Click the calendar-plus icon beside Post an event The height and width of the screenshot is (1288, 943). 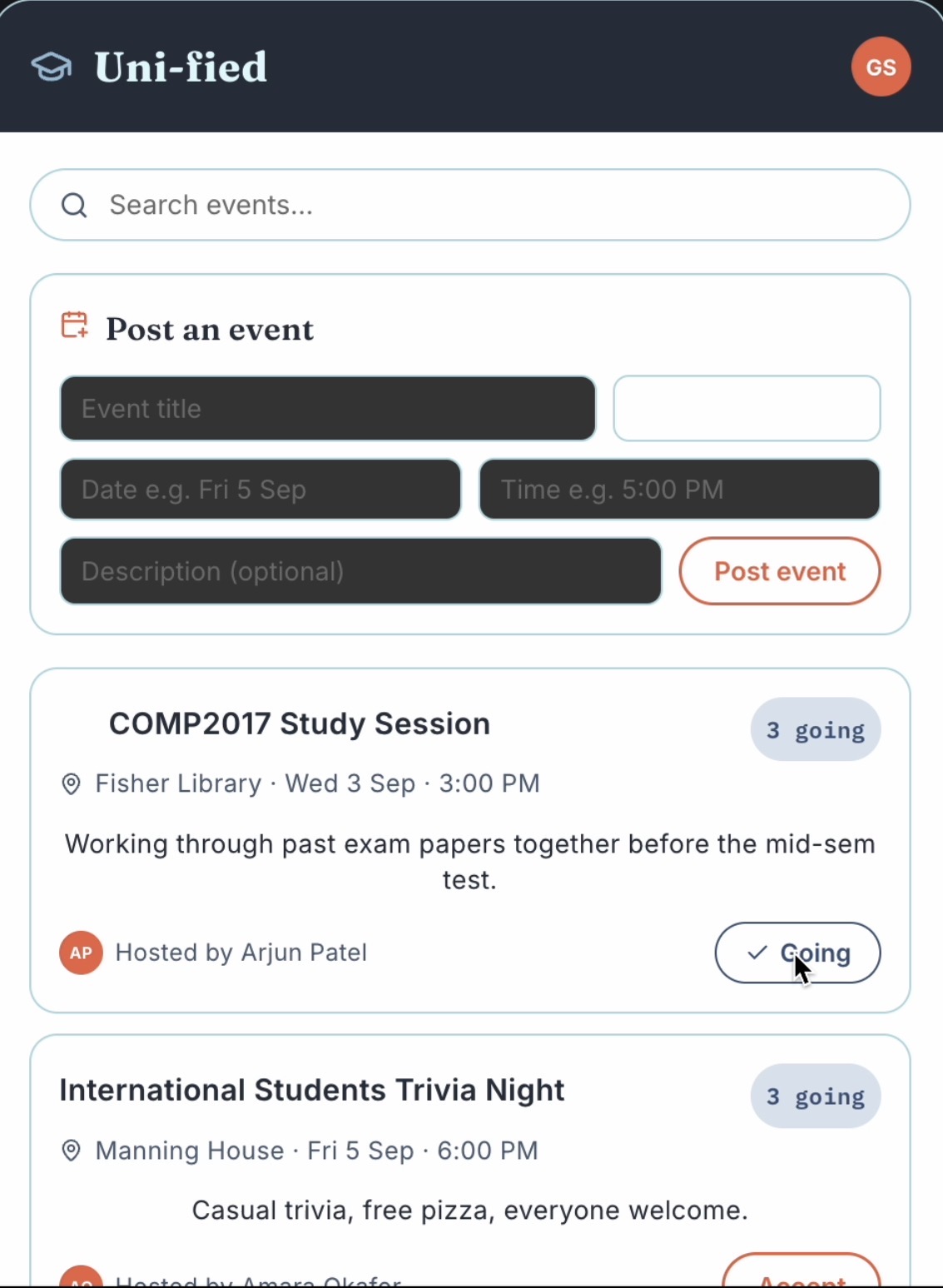click(x=75, y=326)
